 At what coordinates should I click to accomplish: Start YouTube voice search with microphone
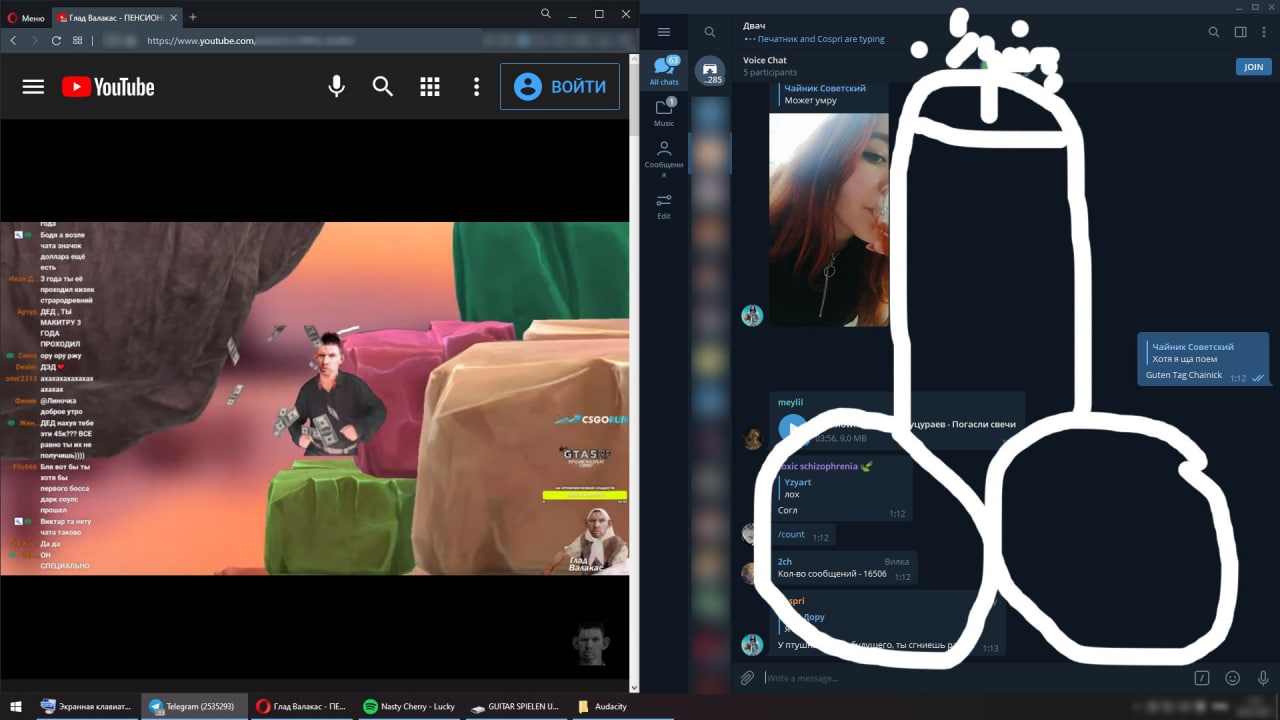(x=337, y=87)
